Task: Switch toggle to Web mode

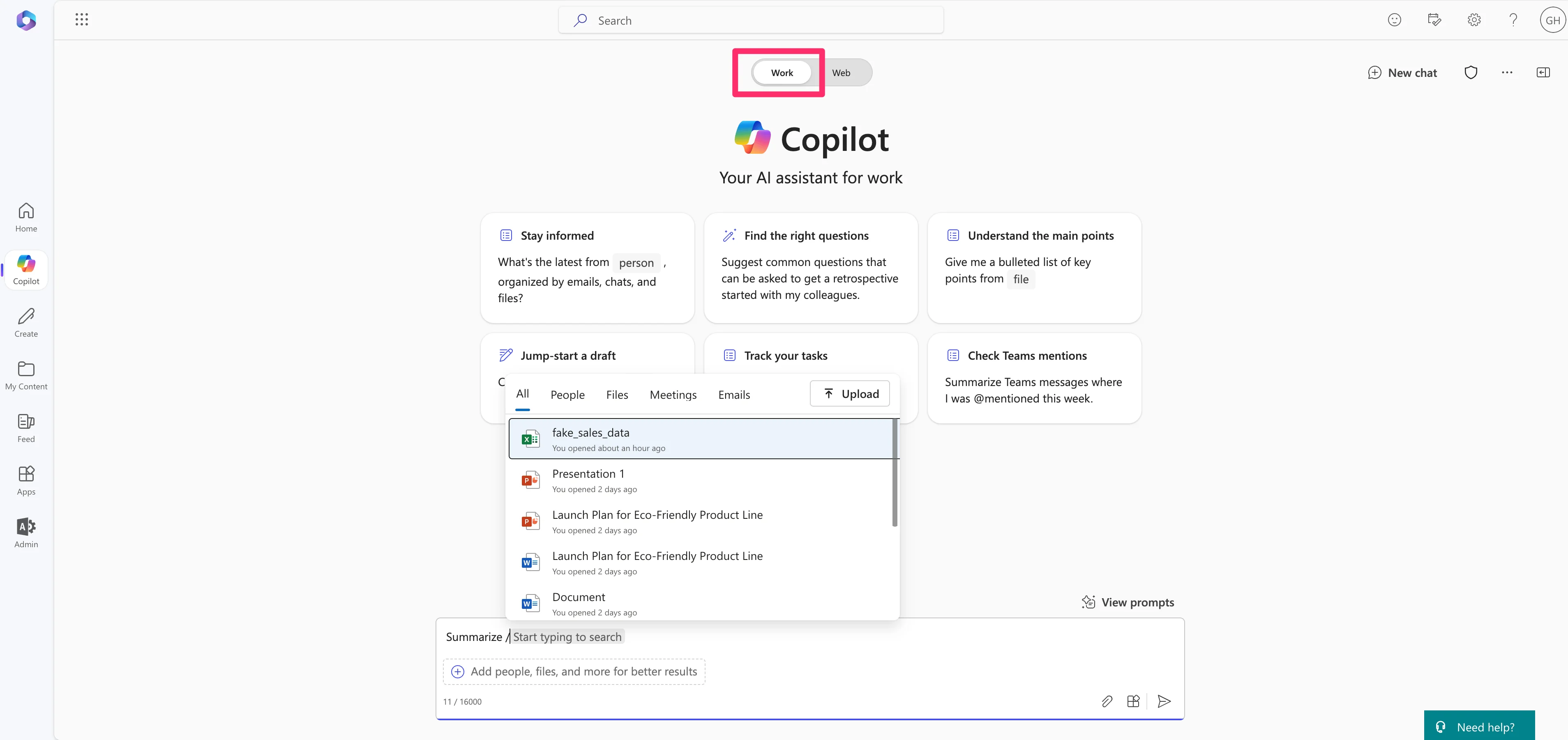Action: coord(841,72)
